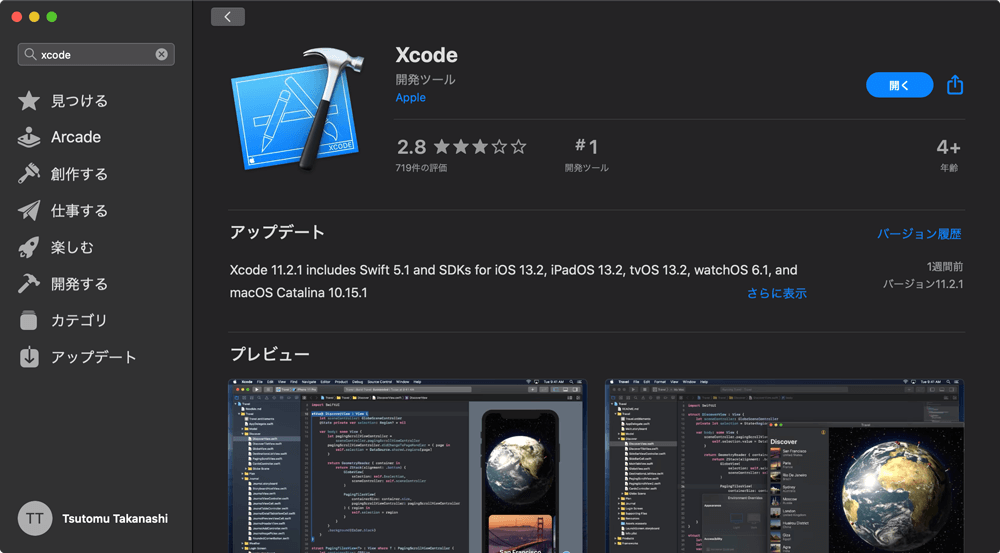1000x553 pixels.
Task: Click the #1 ranking
Action: click(586, 147)
